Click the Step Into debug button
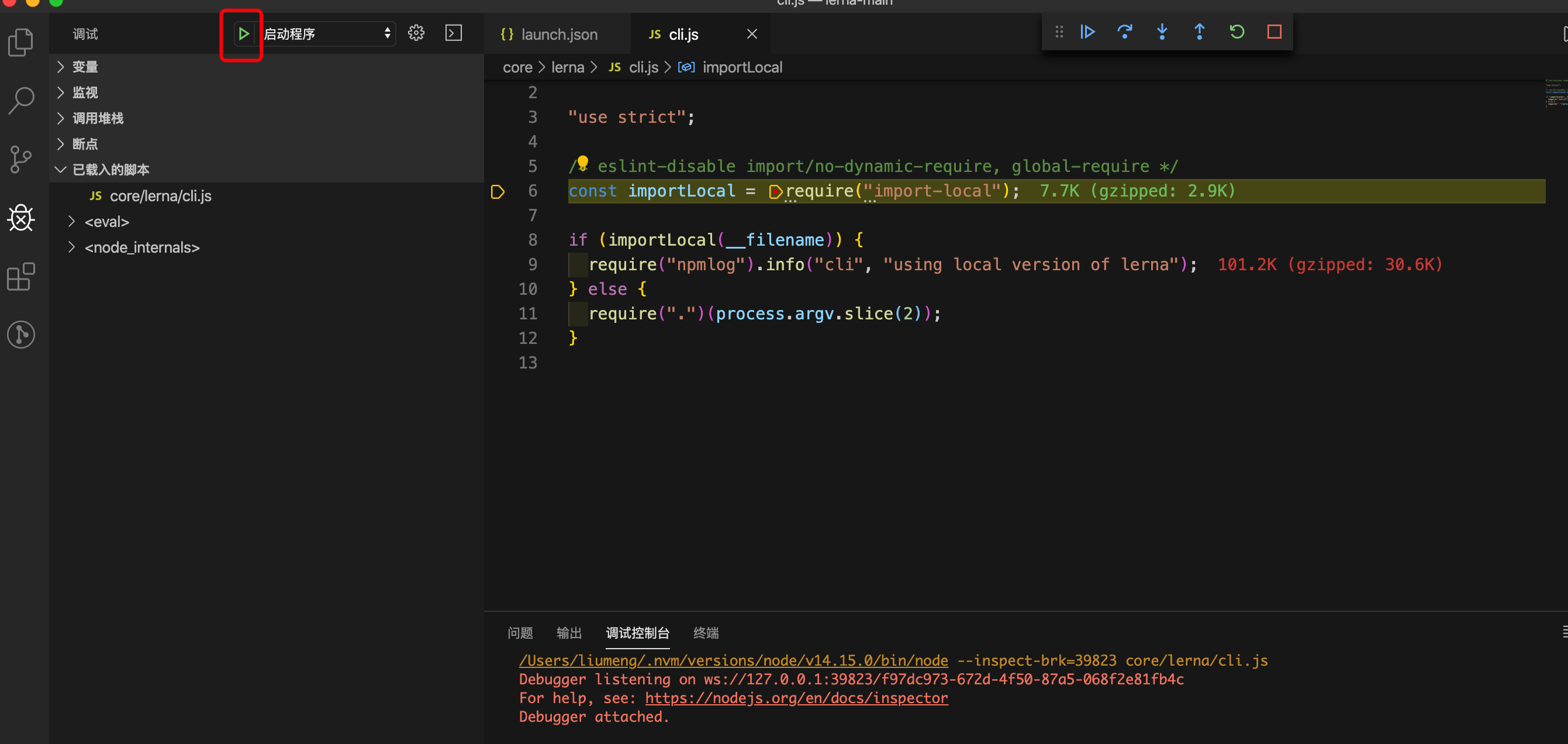Screen dimensions: 1568x744 click(1162, 32)
